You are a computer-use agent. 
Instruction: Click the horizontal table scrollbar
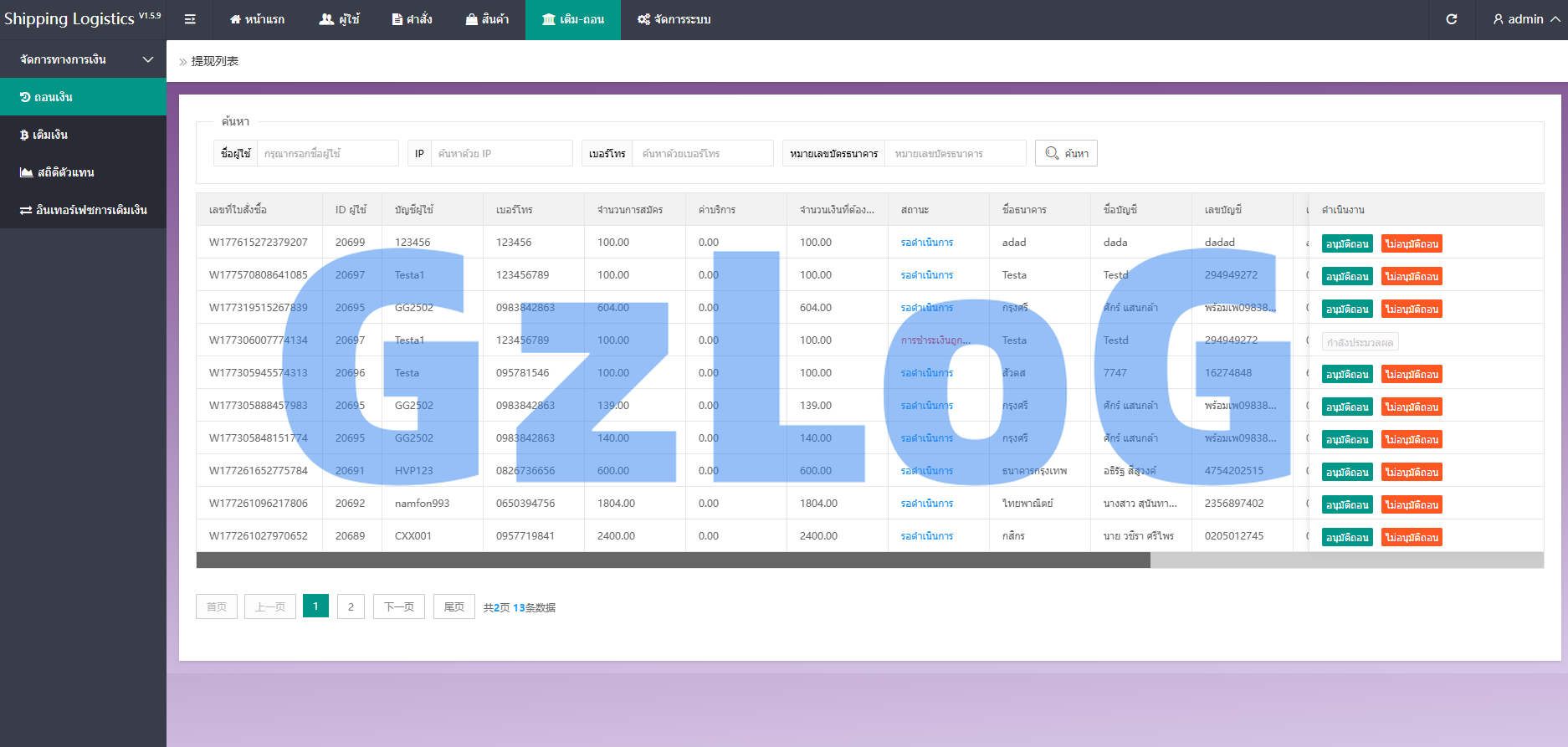pos(673,560)
